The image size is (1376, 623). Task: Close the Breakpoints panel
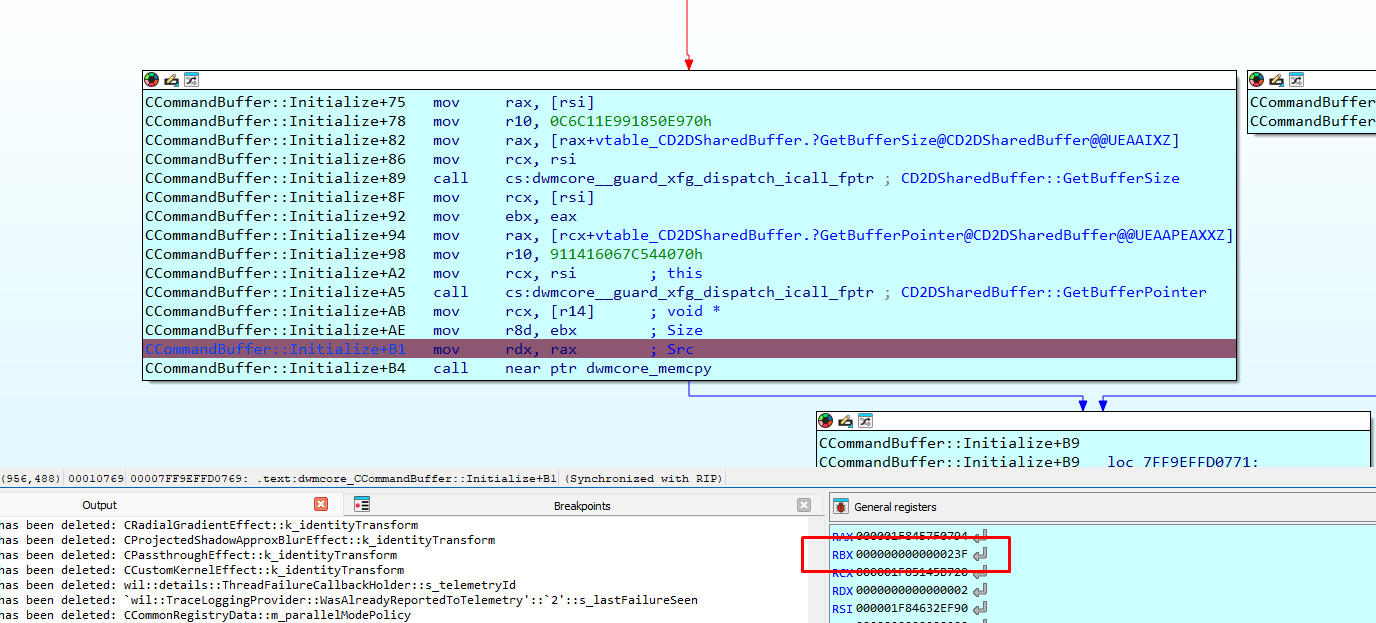tap(804, 505)
